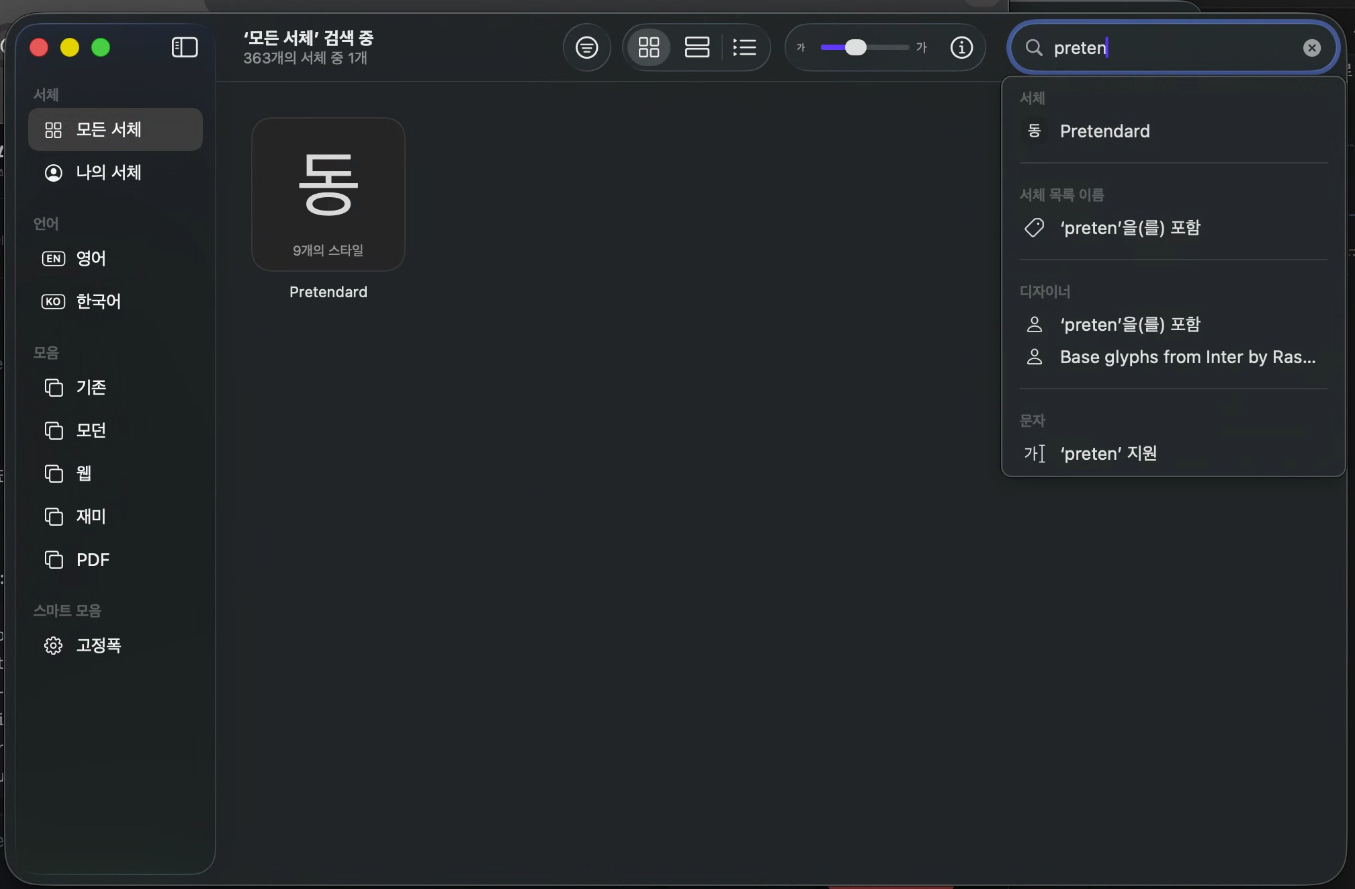Viewport: 1355px width, 889px height.
Task: Clear the search field text
Action: click(1311, 47)
